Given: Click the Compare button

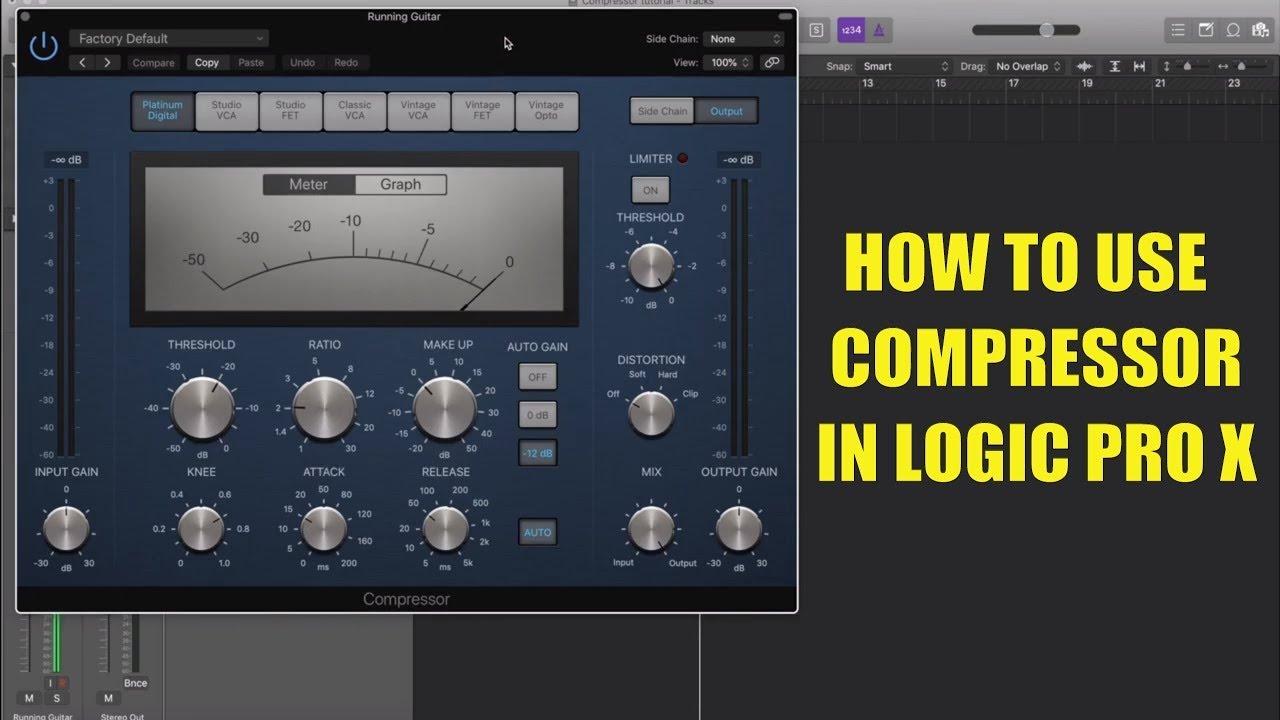Looking at the screenshot, I should tap(153, 63).
